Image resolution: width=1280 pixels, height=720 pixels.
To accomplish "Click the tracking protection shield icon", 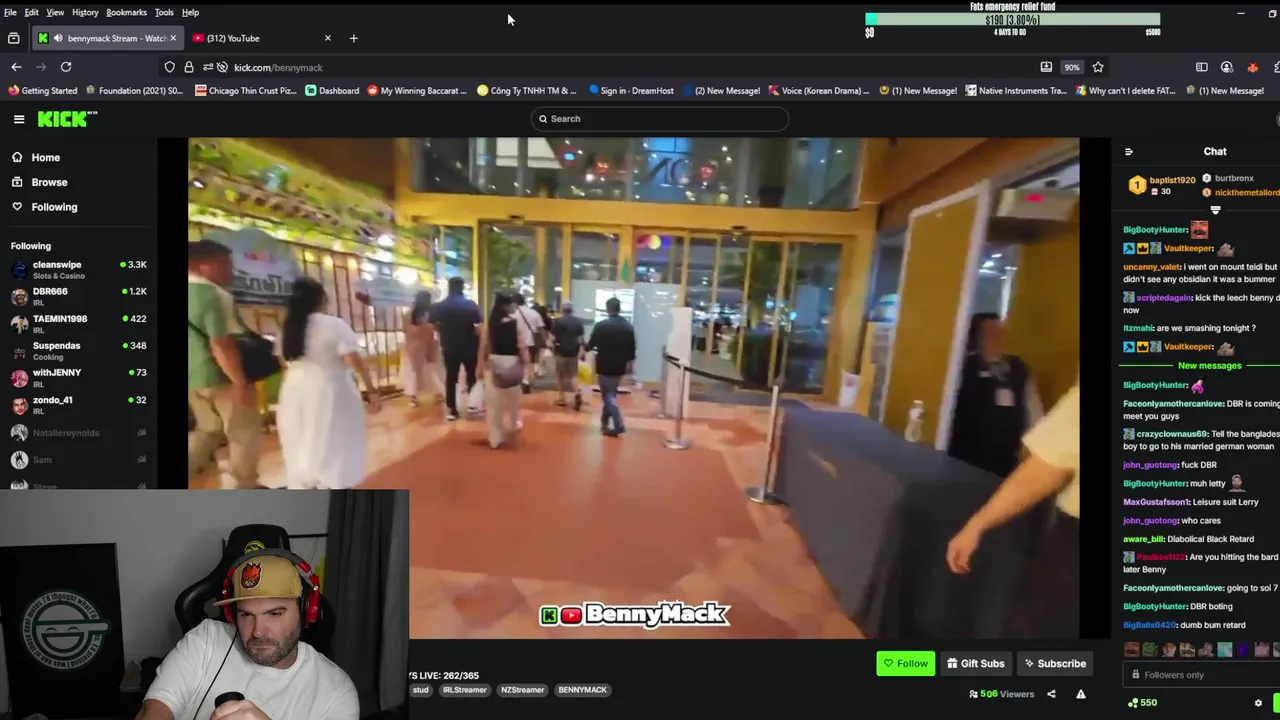I will [x=170, y=67].
